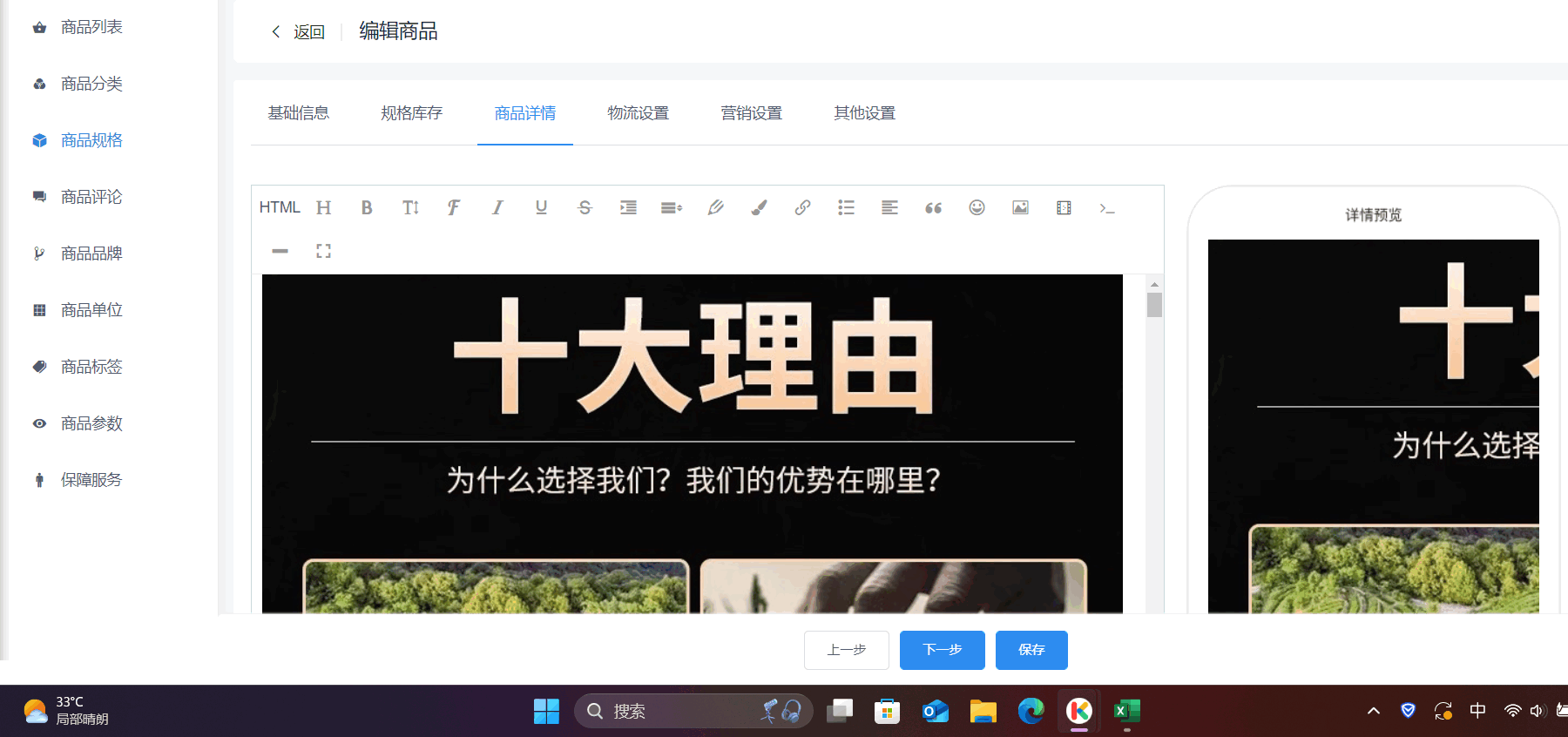The height and width of the screenshot is (737, 1568).
Task: Open Task View from the taskbar
Action: click(840, 712)
